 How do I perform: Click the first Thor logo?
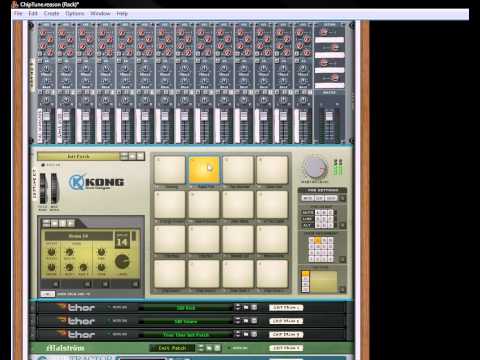(x=77, y=307)
